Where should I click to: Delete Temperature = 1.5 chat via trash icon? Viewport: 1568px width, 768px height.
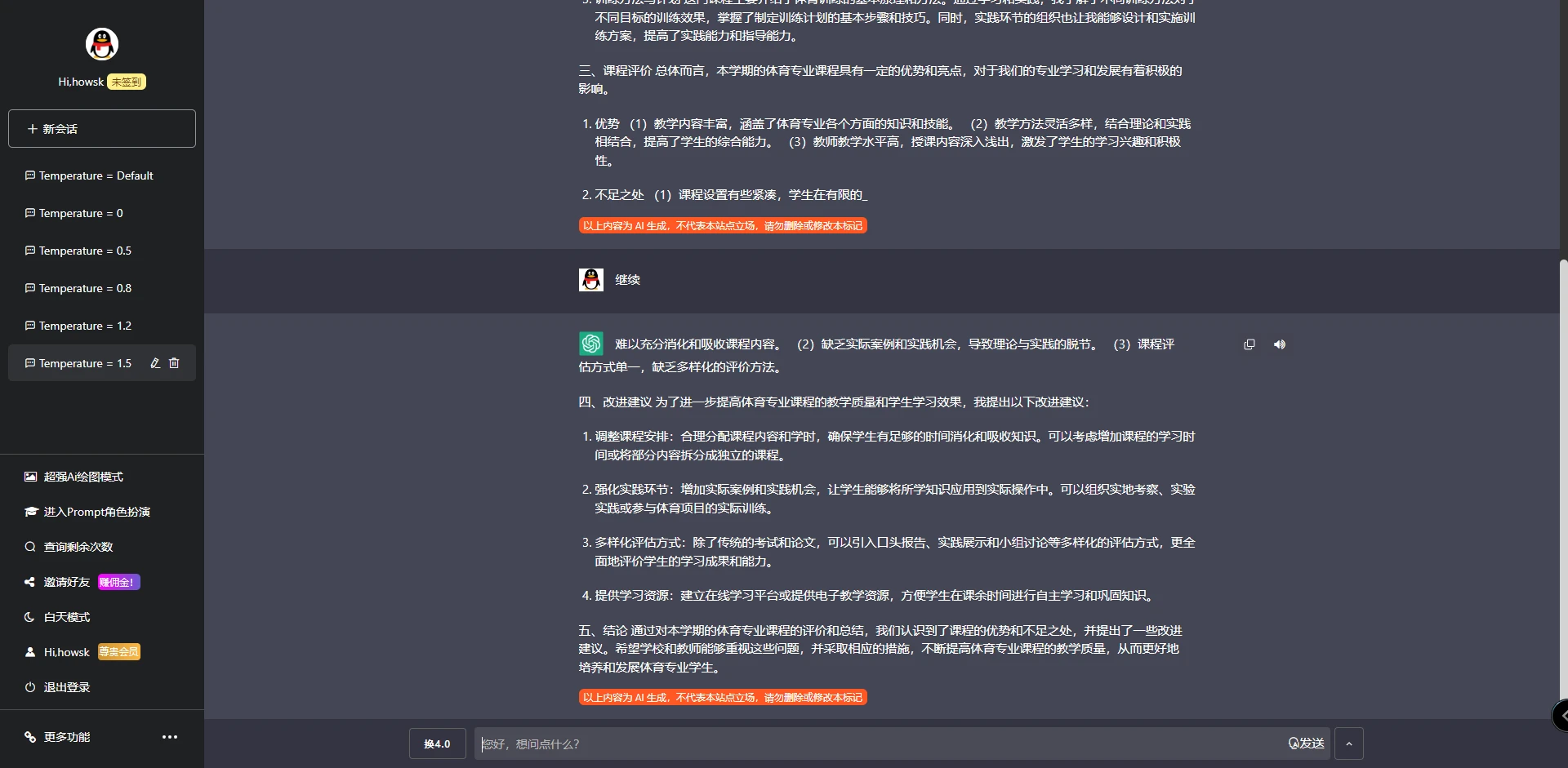(x=175, y=363)
